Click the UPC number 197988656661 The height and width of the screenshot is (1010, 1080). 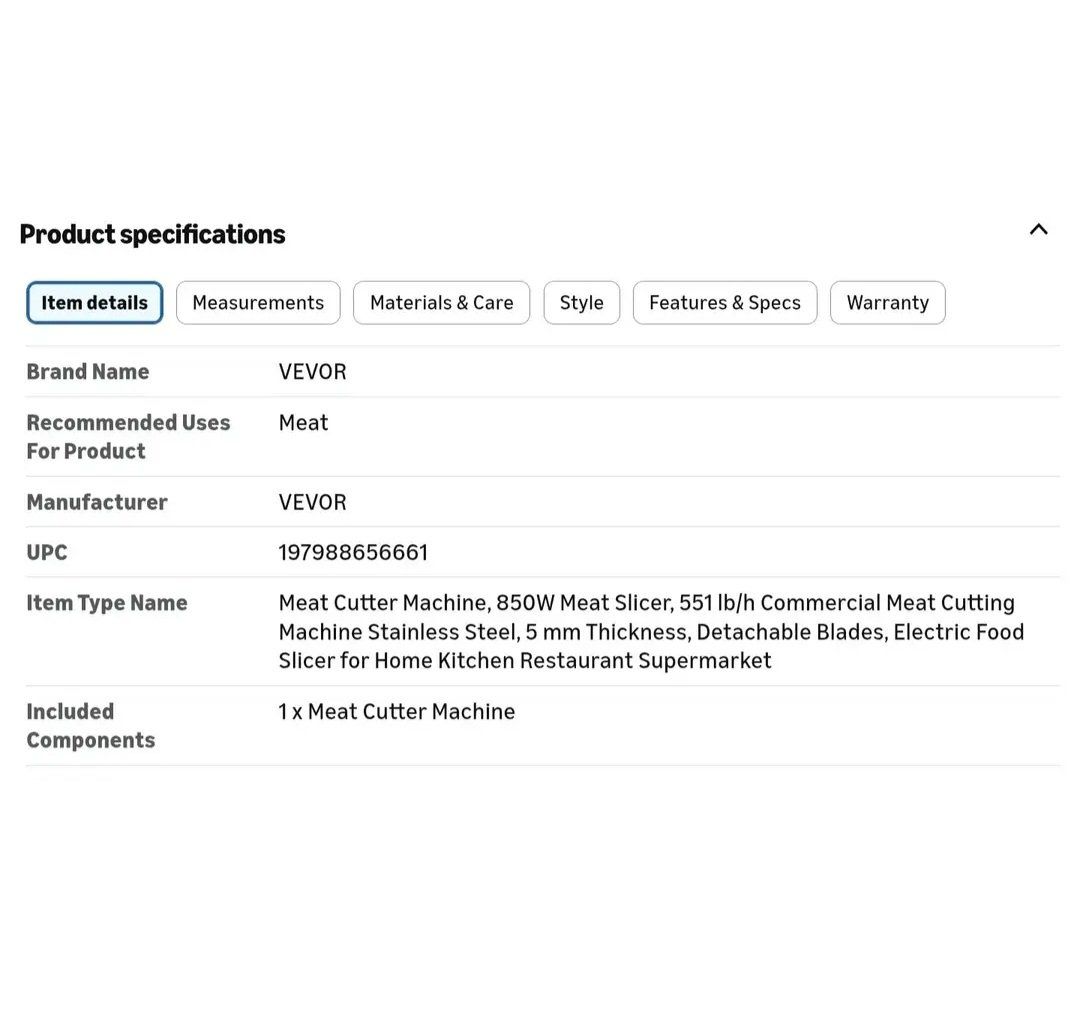pos(353,552)
